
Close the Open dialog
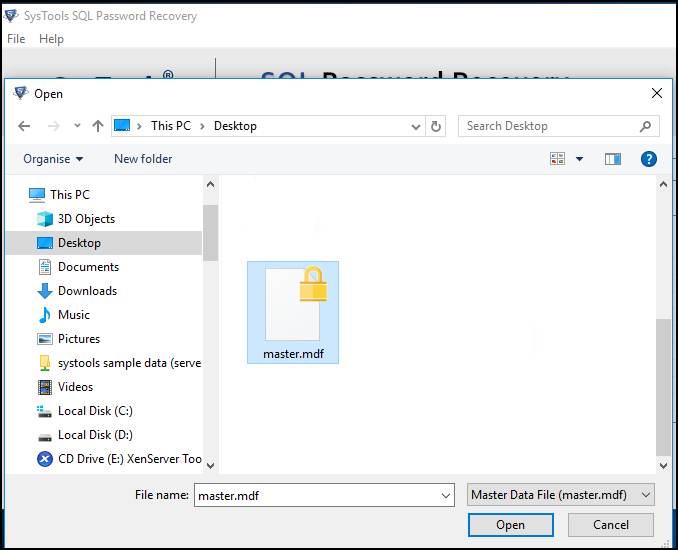click(656, 93)
